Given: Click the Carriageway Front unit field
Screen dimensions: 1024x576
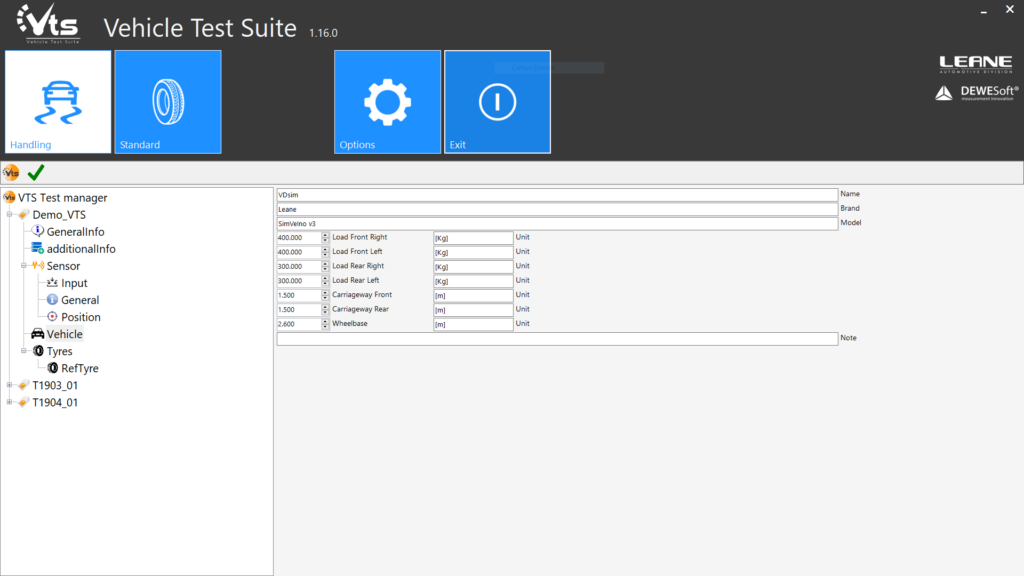Looking at the screenshot, I should (x=472, y=296).
